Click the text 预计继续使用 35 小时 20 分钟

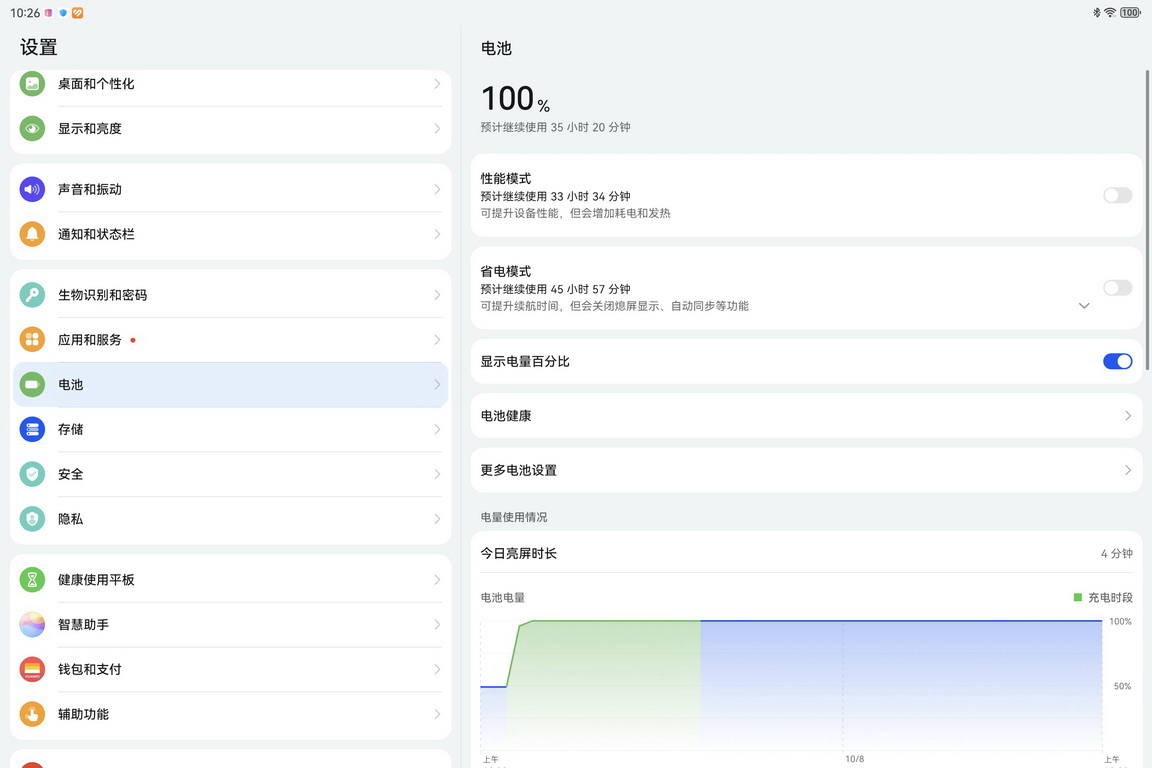pos(555,127)
